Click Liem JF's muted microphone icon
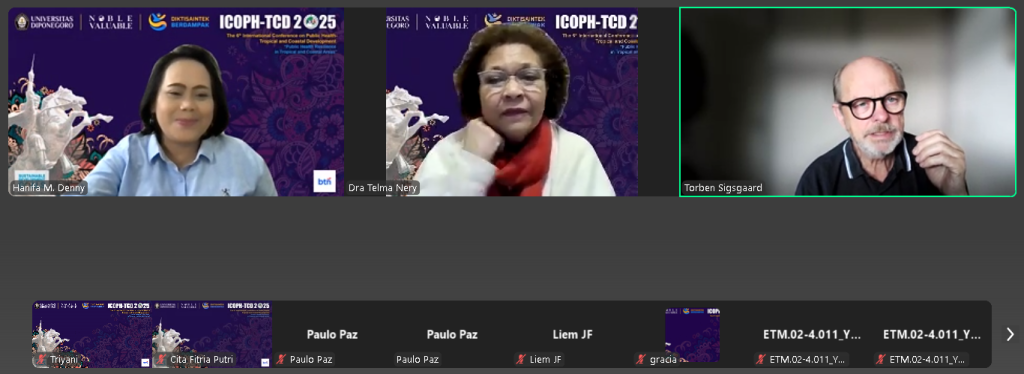The image size is (1024, 374). [x=521, y=360]
